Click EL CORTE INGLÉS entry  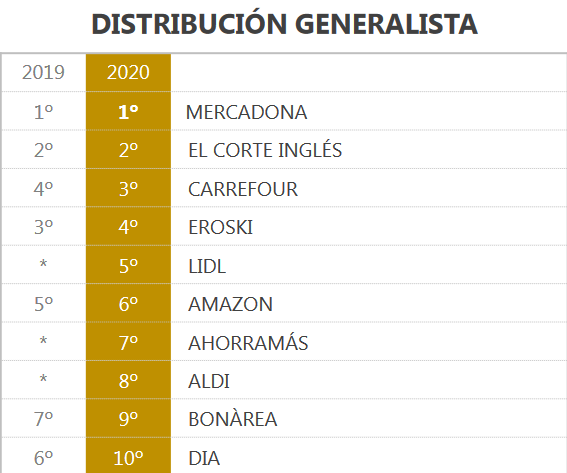point(265,150)
